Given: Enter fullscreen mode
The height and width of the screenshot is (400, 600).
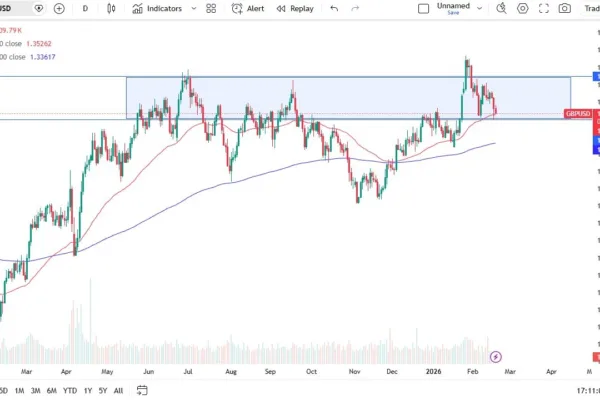Looking at the screenshot, I should 544,8.
